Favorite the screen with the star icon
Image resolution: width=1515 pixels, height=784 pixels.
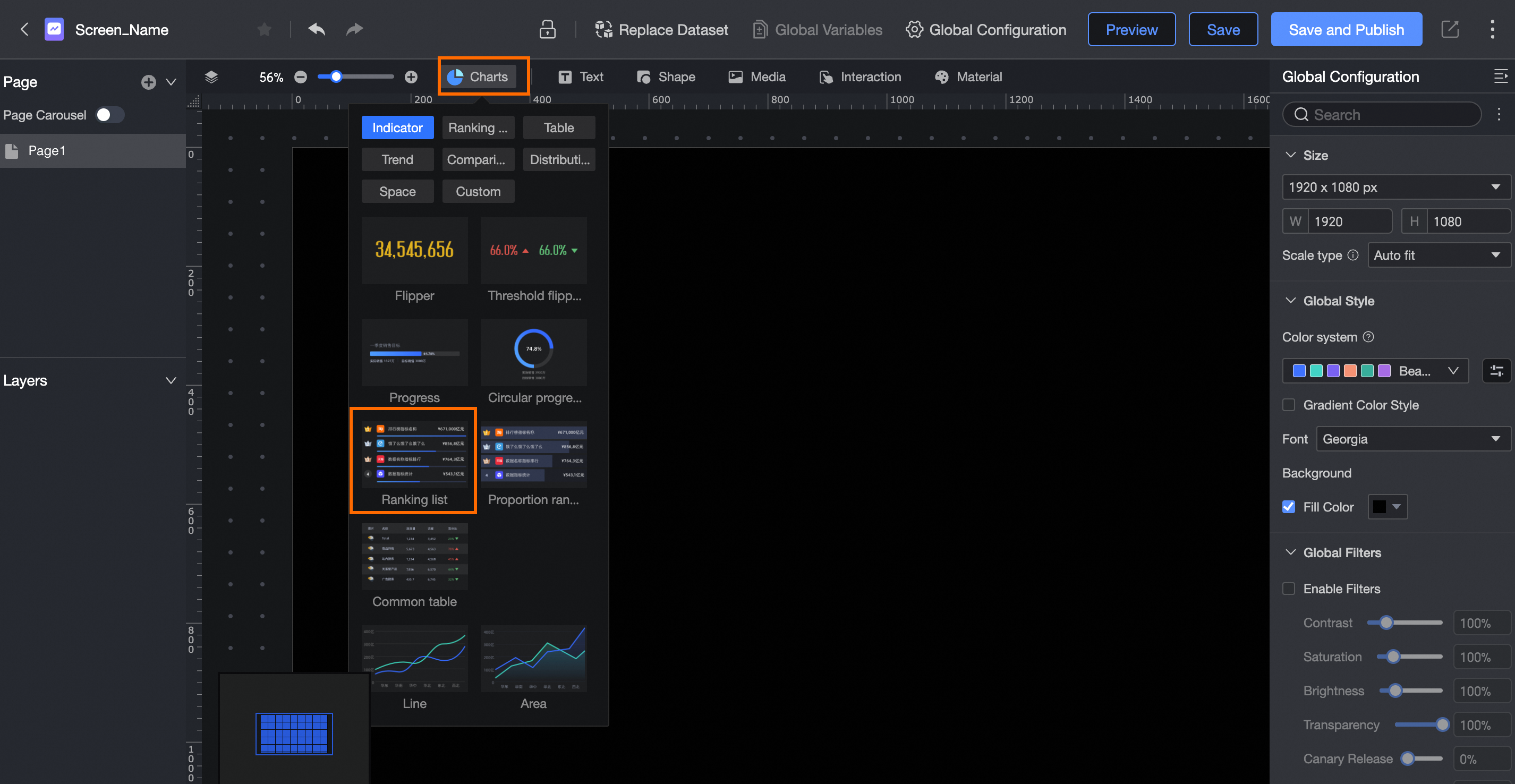coord(264,29)
